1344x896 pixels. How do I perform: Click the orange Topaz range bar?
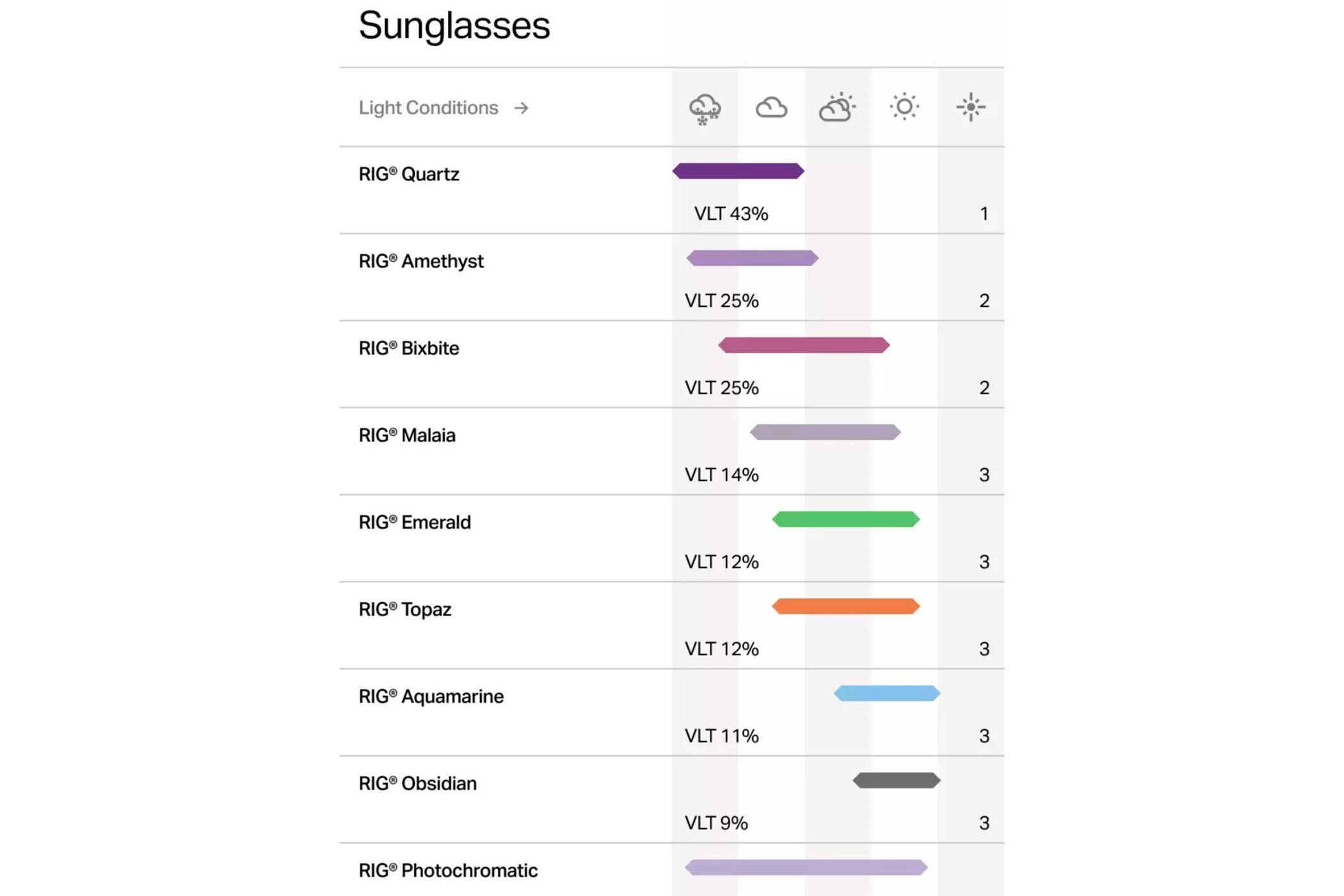coord(845,606)
